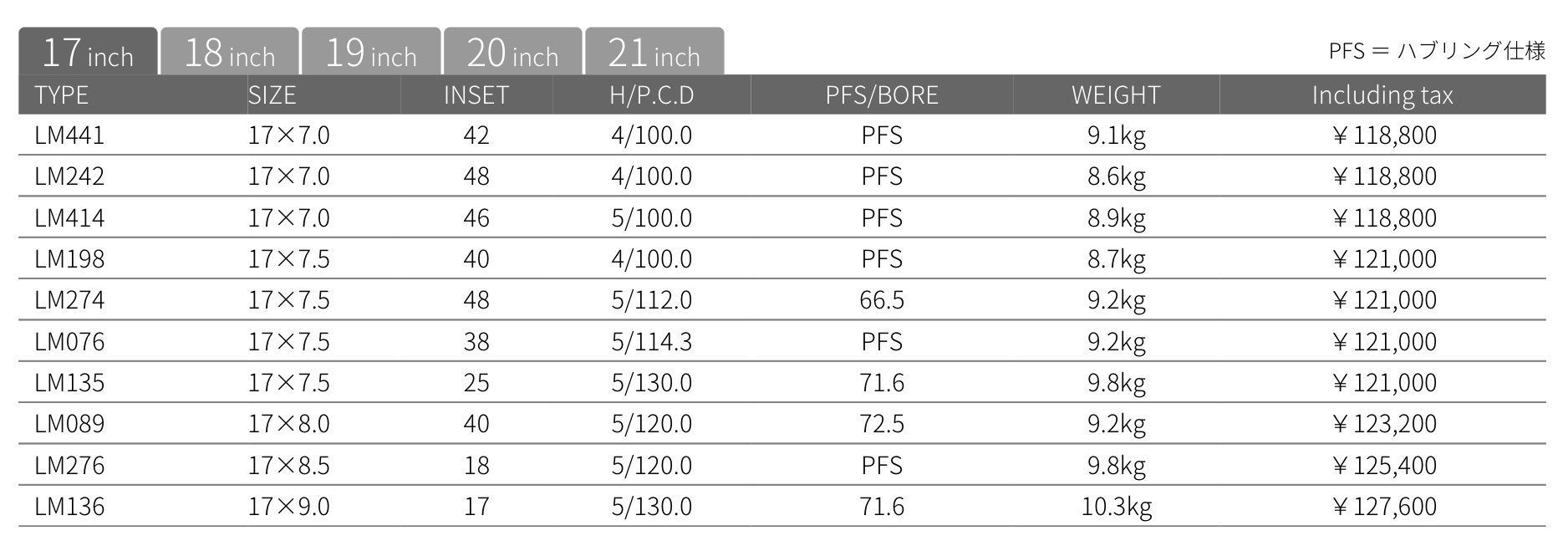Image resolution: width=1568 pixels, height=541 pixels.
Task: View the 21 inch tab
Action: [x=654, y=52]
